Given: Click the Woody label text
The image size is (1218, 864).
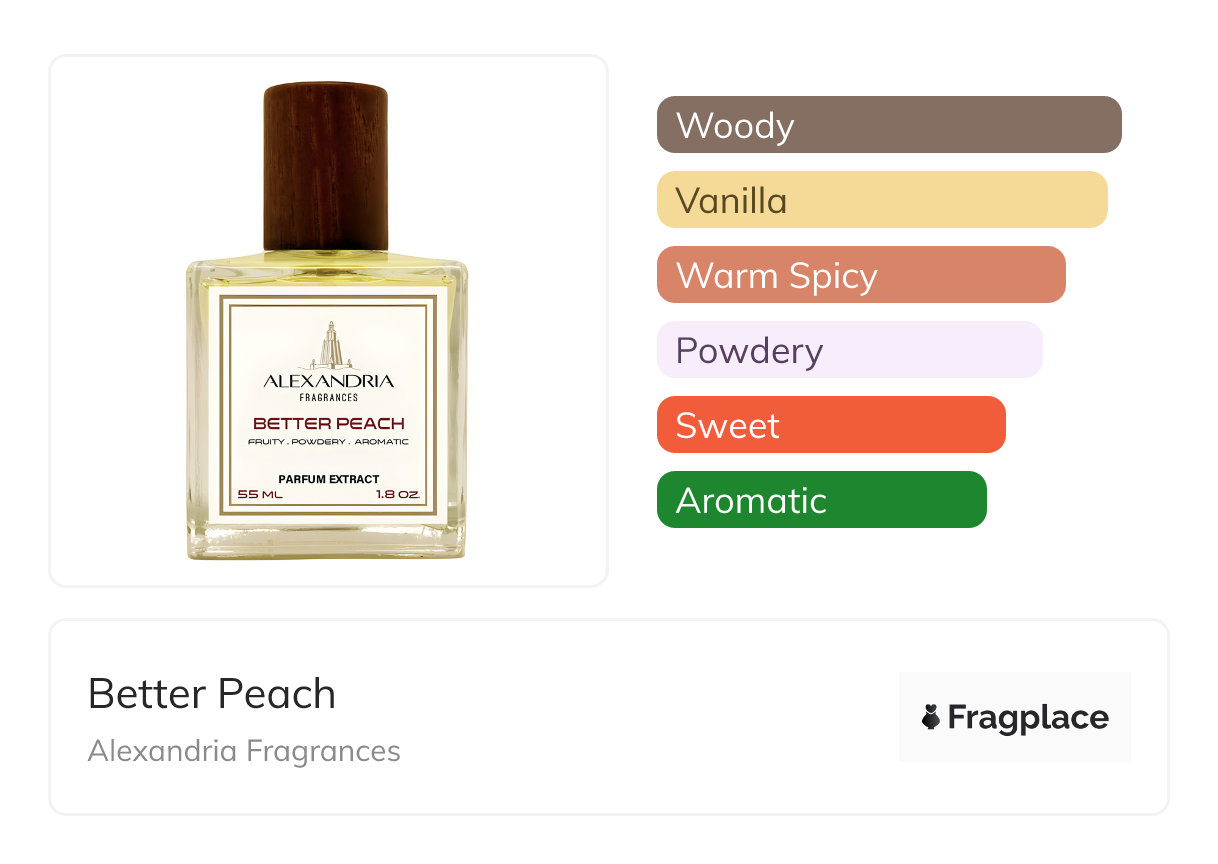Looking at the screenshot, I should 735,126.
